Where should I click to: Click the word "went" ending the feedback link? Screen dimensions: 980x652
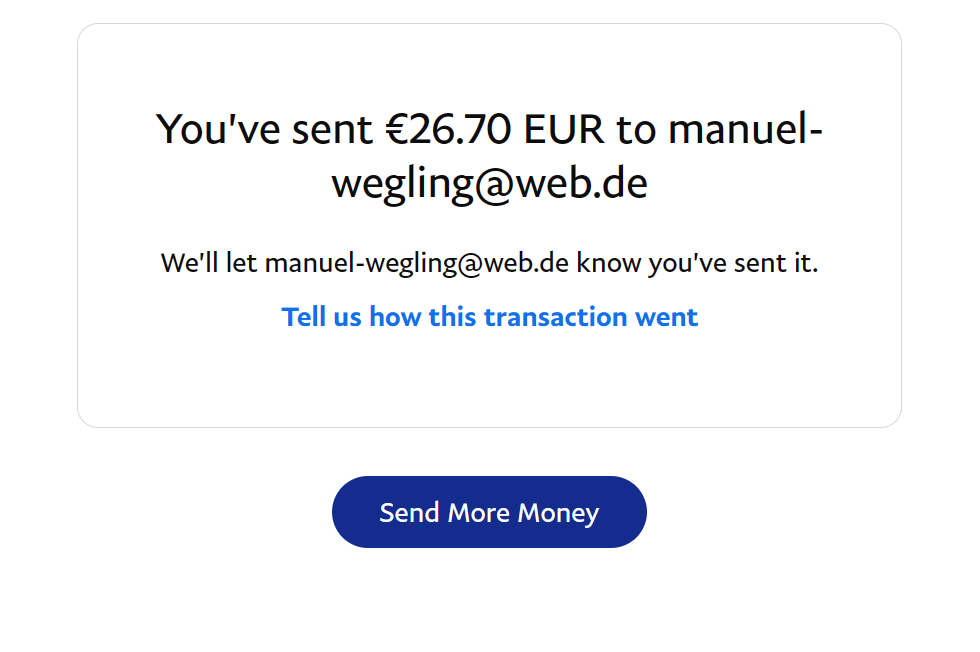pyautogui.click(x=667, y=317)
